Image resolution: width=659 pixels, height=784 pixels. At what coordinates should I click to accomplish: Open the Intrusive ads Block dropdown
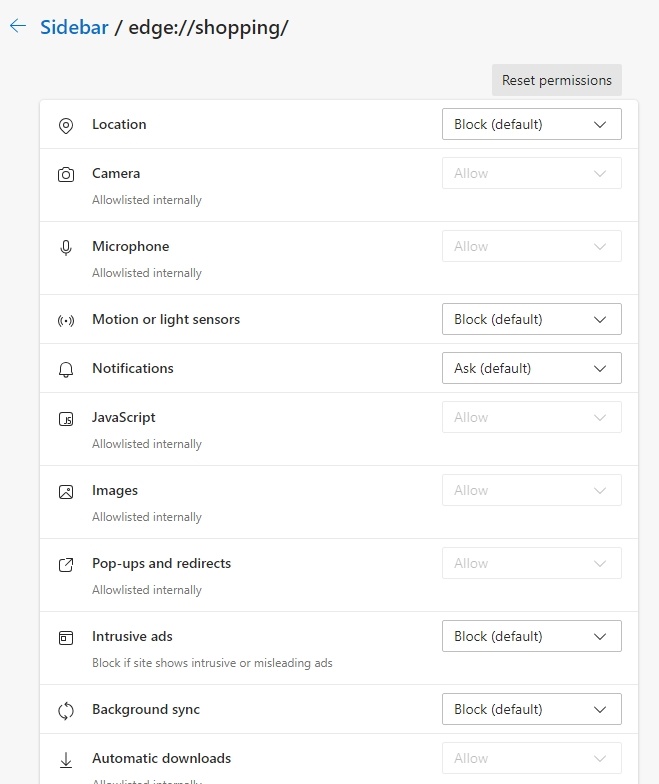coord(532,636)
